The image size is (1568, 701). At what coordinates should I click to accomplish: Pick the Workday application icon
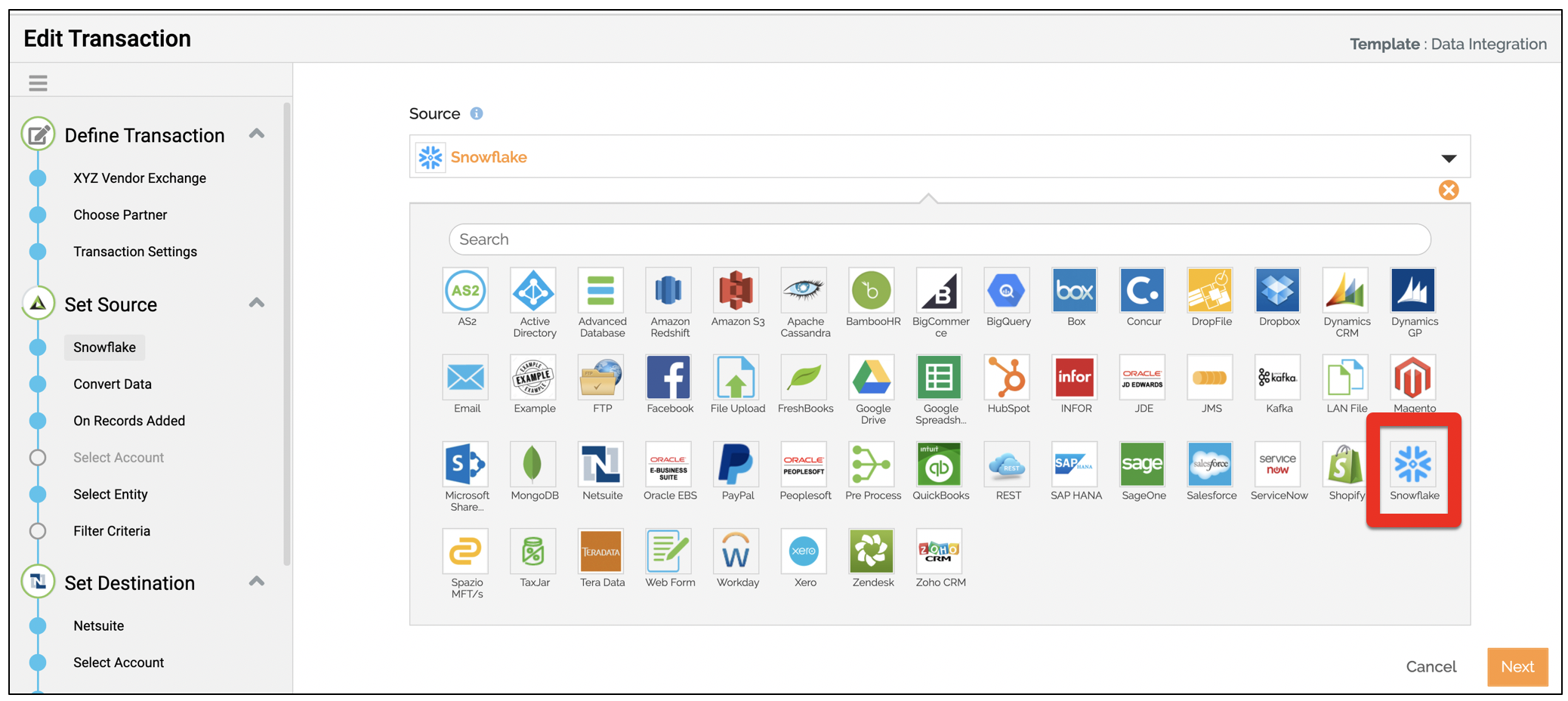736,551
